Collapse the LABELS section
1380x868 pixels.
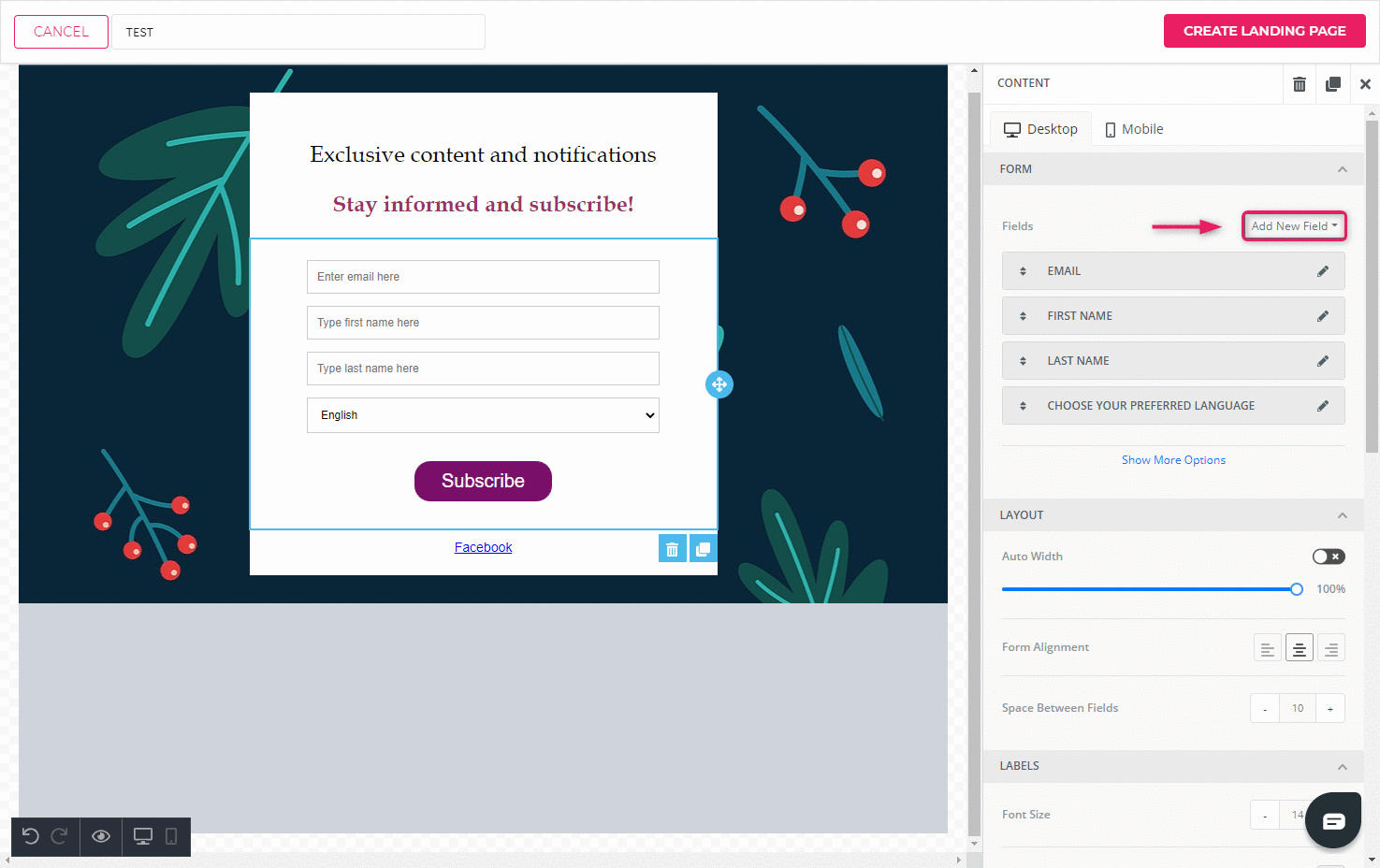click(x=1343, y=766)
